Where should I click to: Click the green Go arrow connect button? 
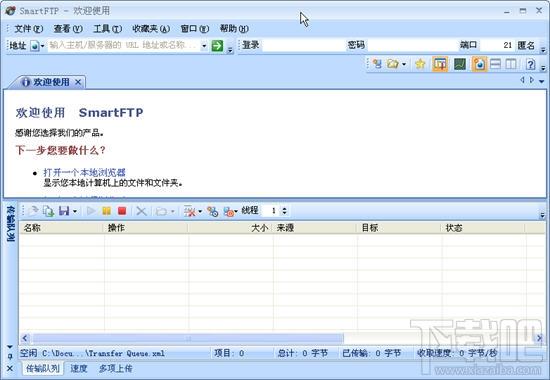[x=217, y=46]
